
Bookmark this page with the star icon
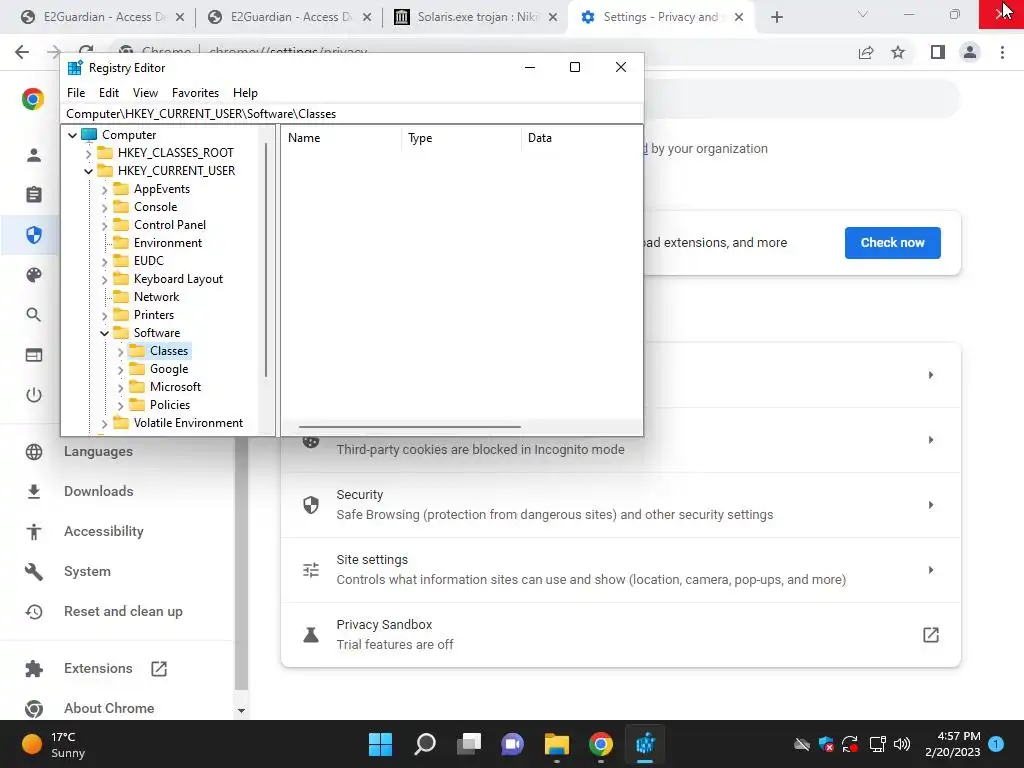click(x=898, y=52)
